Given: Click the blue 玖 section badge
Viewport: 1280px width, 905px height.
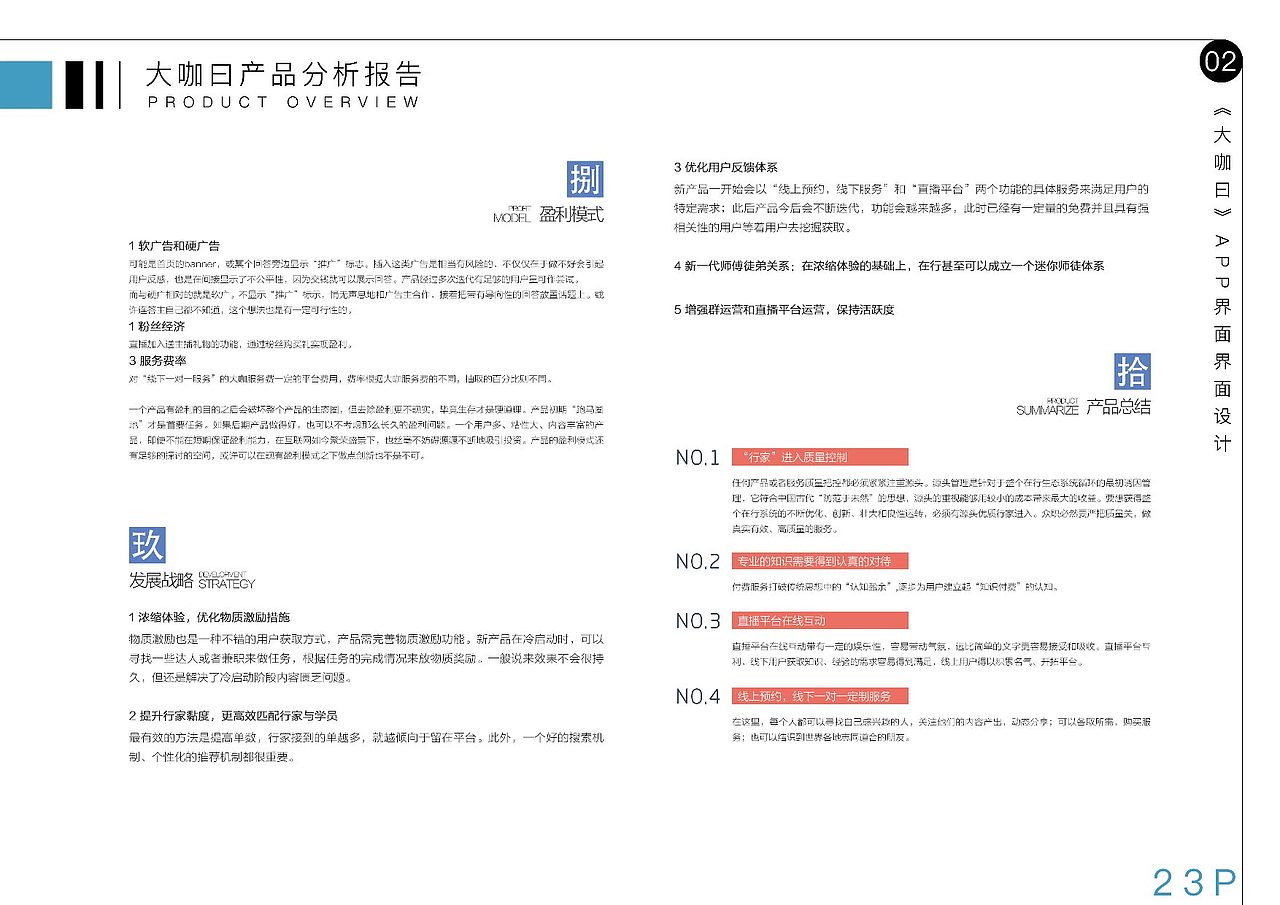Looking at the screenshot, I should [147, 544].
